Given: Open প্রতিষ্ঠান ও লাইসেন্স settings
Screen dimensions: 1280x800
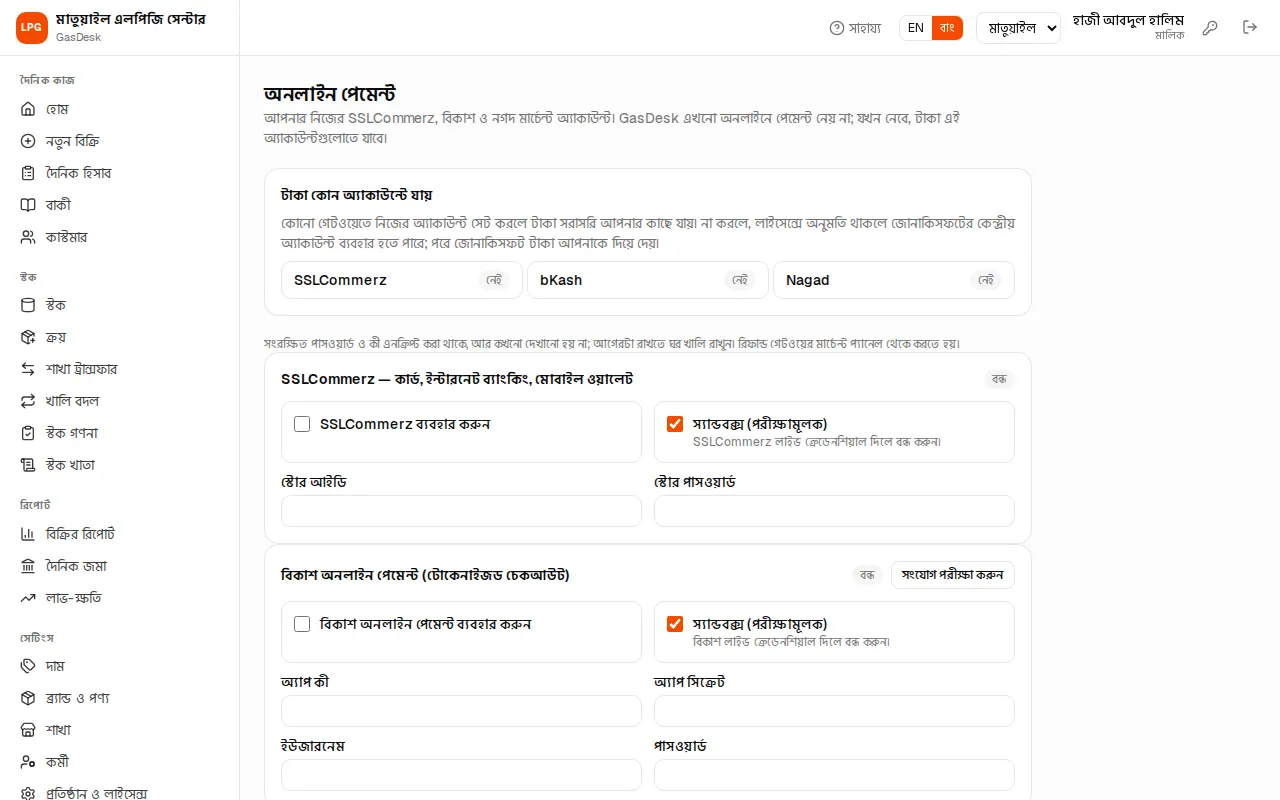Looking at the screenshot, I should 120,794.
